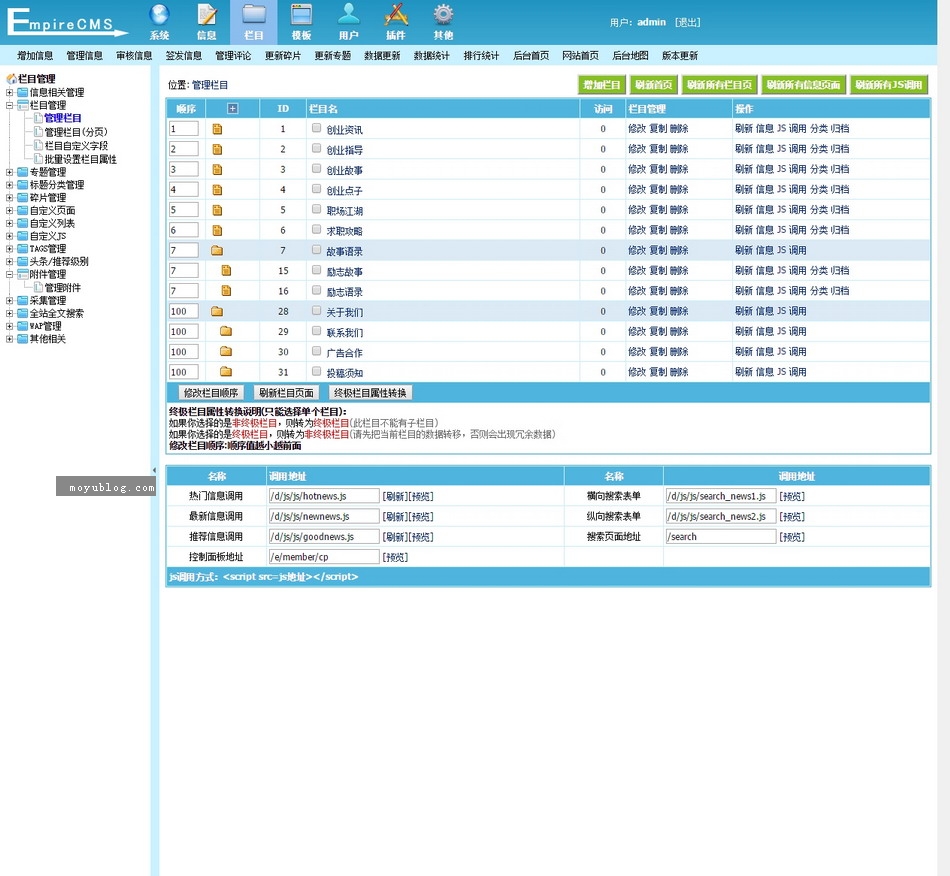Image resolution: width=950 pixels, height=876 pixels.
Task: Click the sidebar collapse arrow handle
Action: 154,470
